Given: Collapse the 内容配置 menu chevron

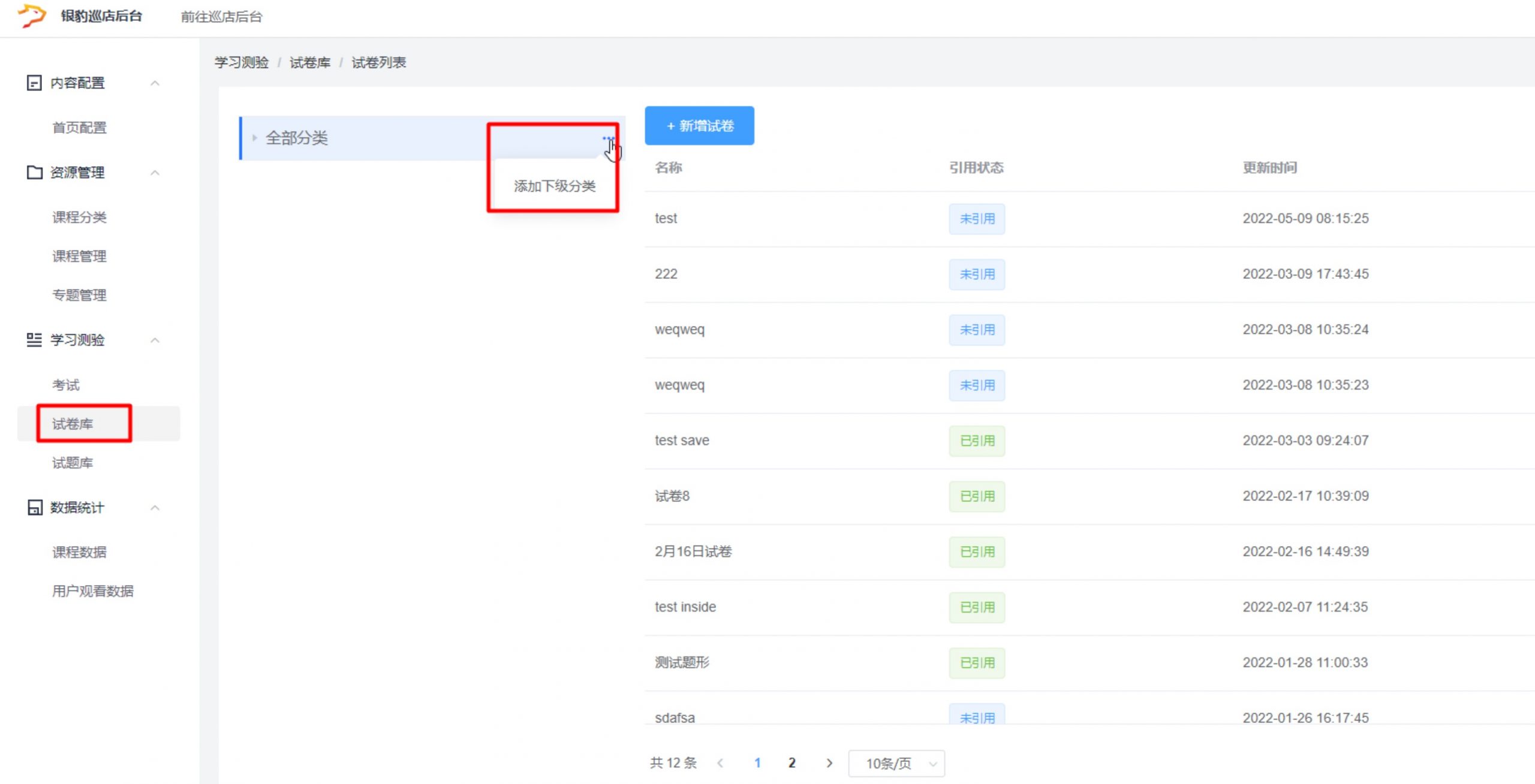Looking at the screenshot, I should (155, 83).
